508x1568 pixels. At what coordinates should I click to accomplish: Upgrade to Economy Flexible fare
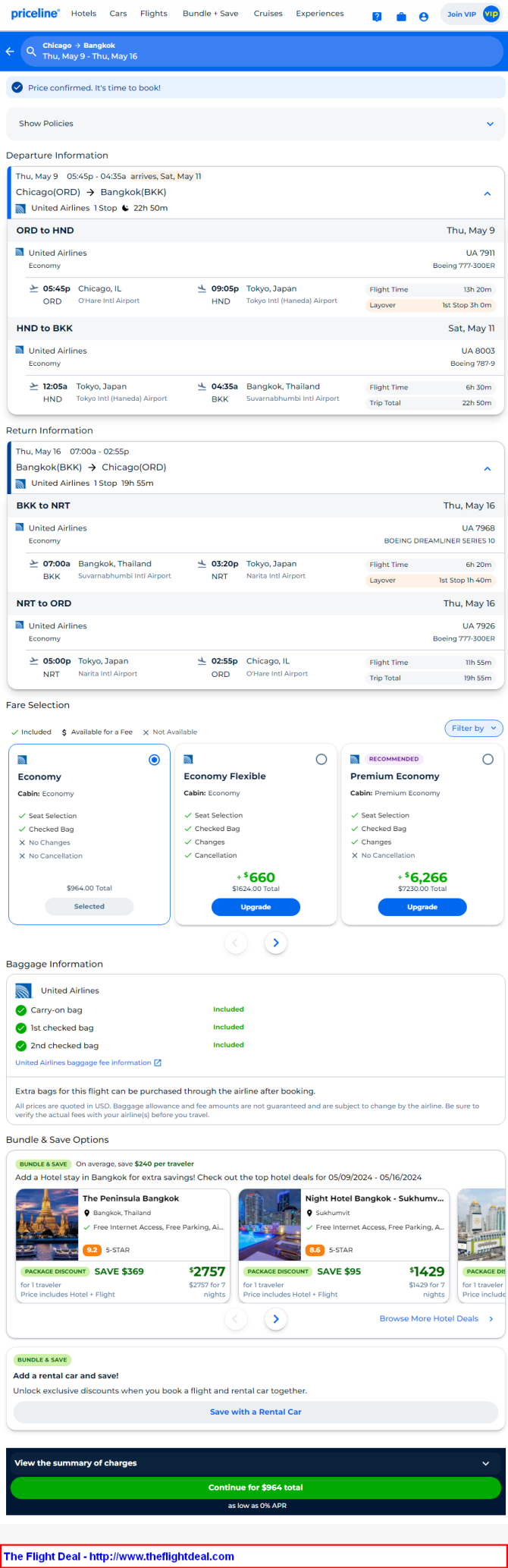[256, 907]
